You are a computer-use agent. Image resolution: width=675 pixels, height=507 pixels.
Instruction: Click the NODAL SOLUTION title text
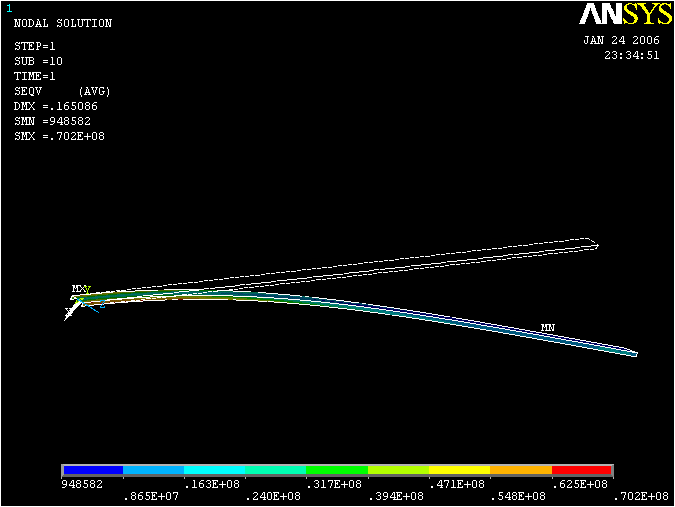click(62, 23)
